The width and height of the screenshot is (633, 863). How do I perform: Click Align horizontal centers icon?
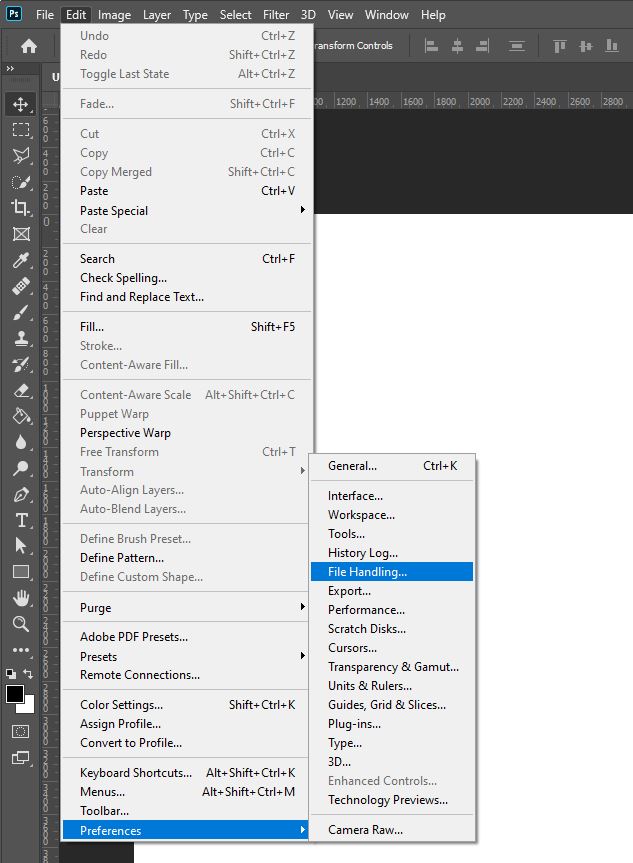coord(457,46)
